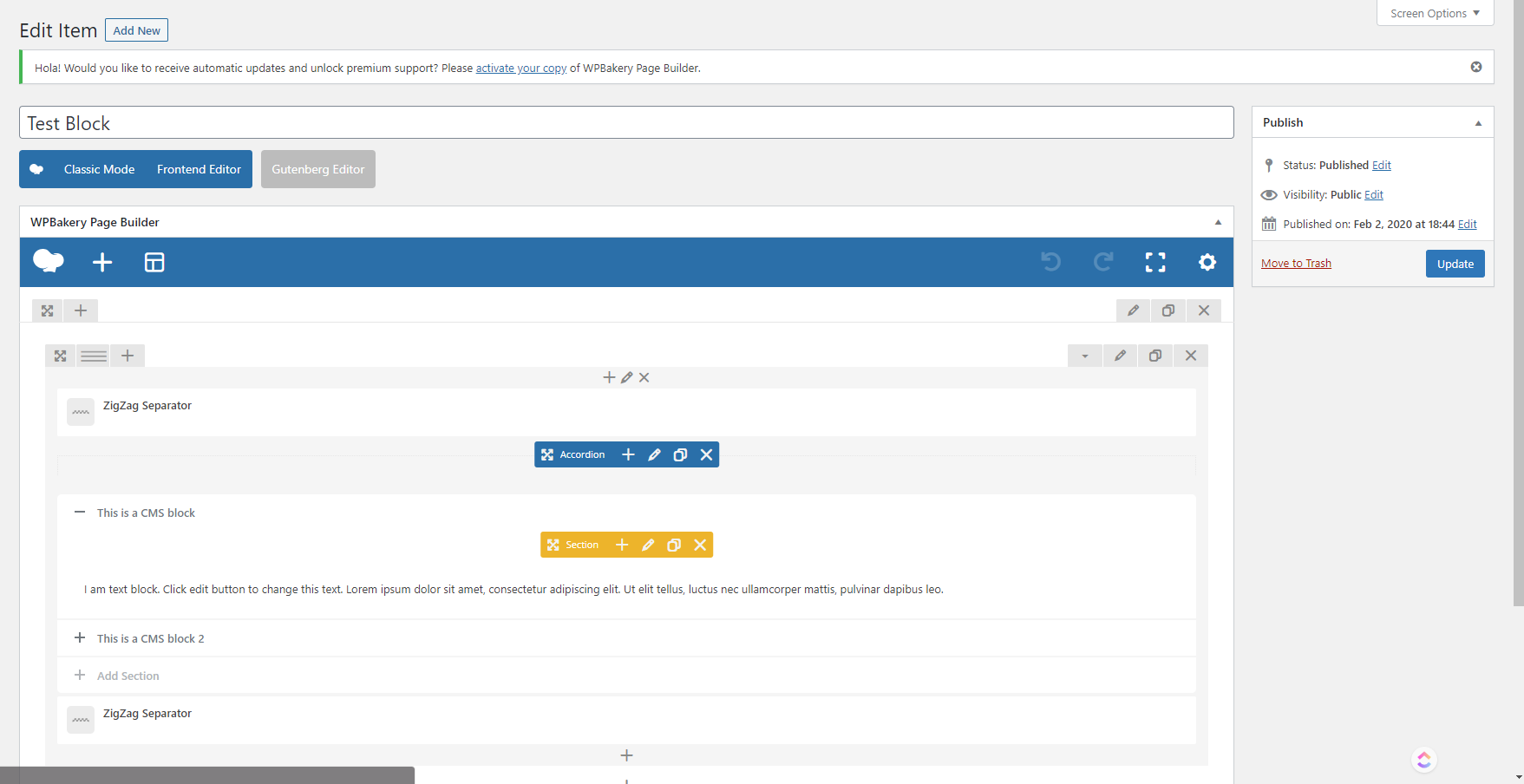
Task: Toggle fullscreen mode for page builder
Action: [1155, 262]
